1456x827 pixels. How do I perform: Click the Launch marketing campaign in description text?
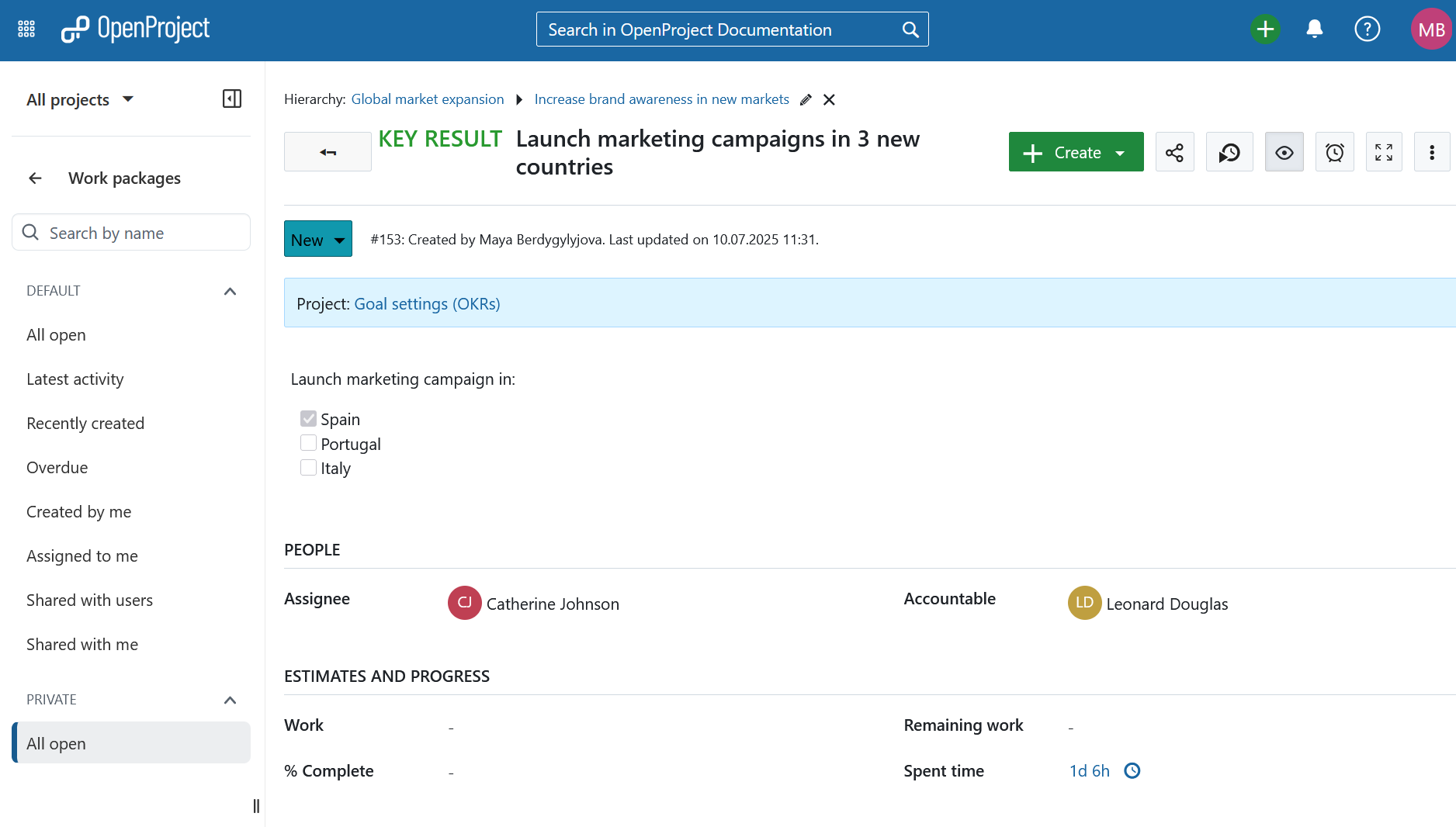403,379
